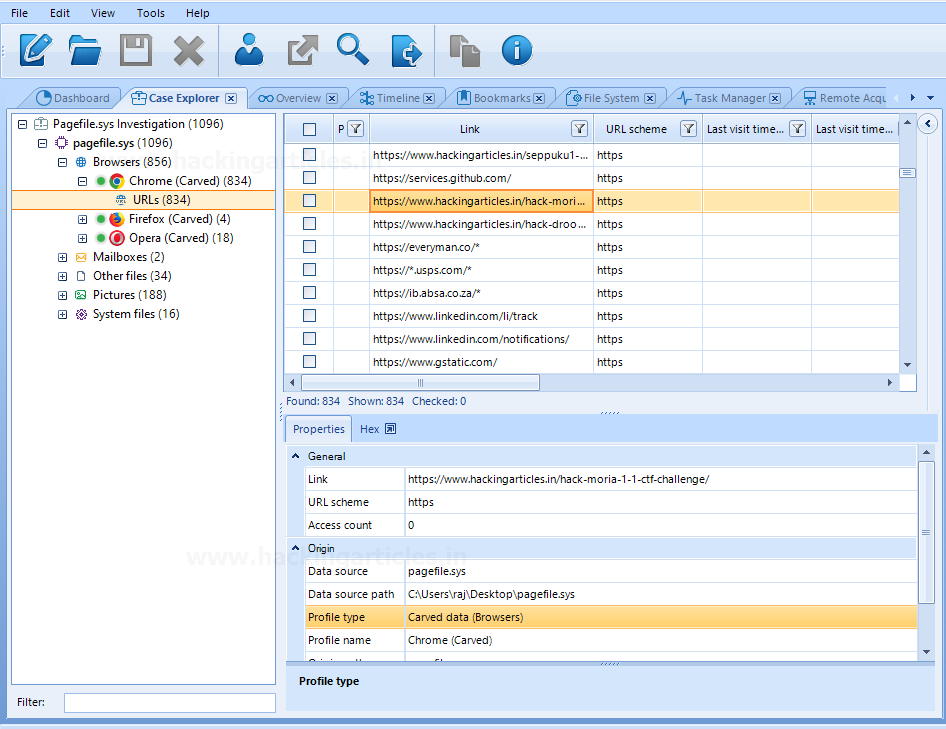Viewport: 946px width, 729px height.
Task: Close the Case Explorer tab
Action: pyautogui.click(x=231, y=98)
